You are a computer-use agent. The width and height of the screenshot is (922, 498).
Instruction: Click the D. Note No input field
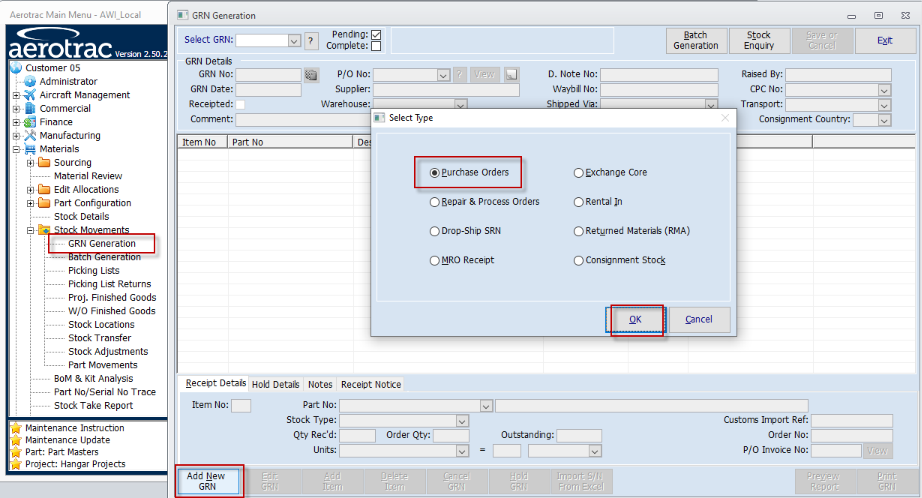point(659,75)
